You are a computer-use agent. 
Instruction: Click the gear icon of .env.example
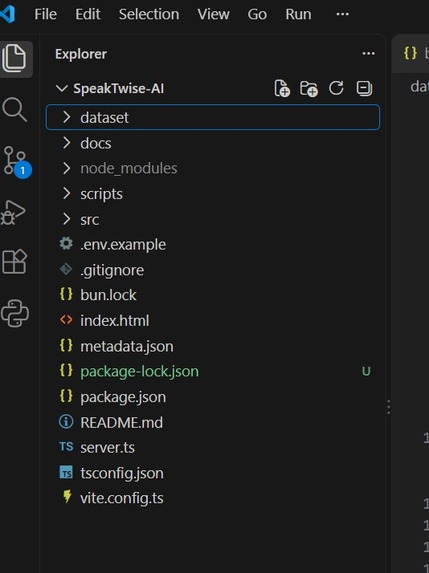[x=66, y=243]
